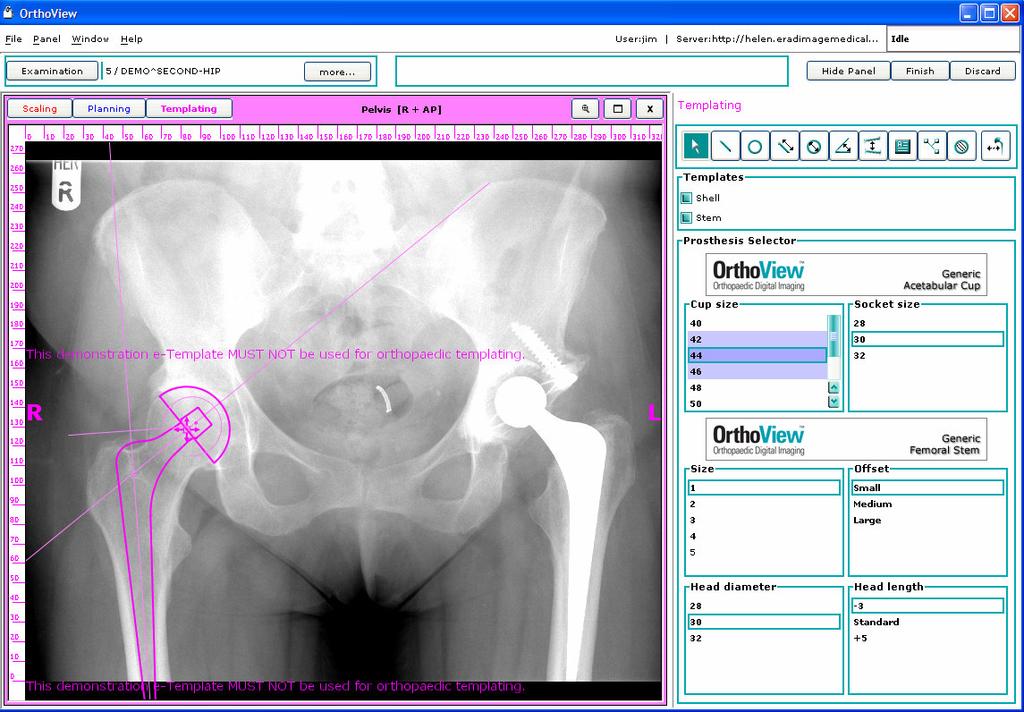Image resolution: width=1024 pixels, height=712 pixels.
Task: Click the Generic Acetabular Cup prosthesis banner
Action: tap(846, 274)
